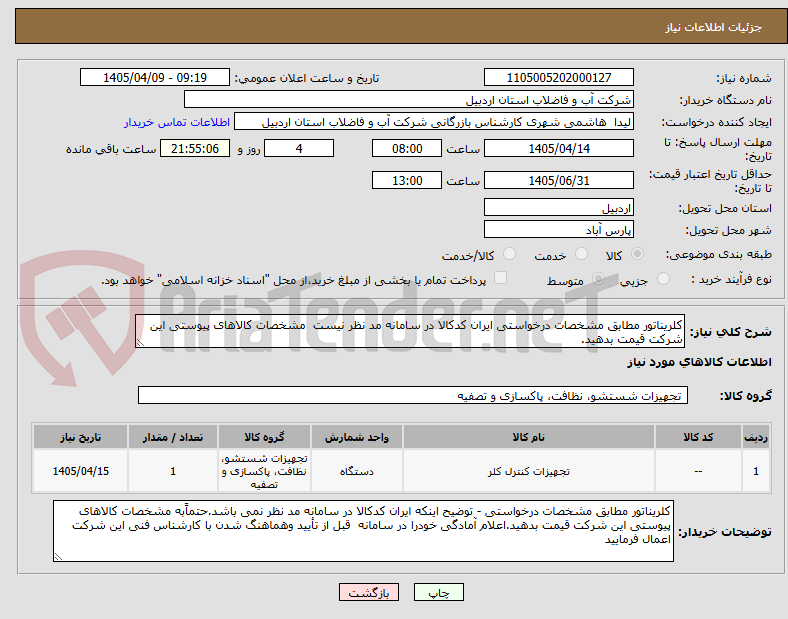The width and height of the screenshot is (788, 619).
Task: Click the جزئیات اطلاعات نیاز header title
Action: [x=714, y=27]
